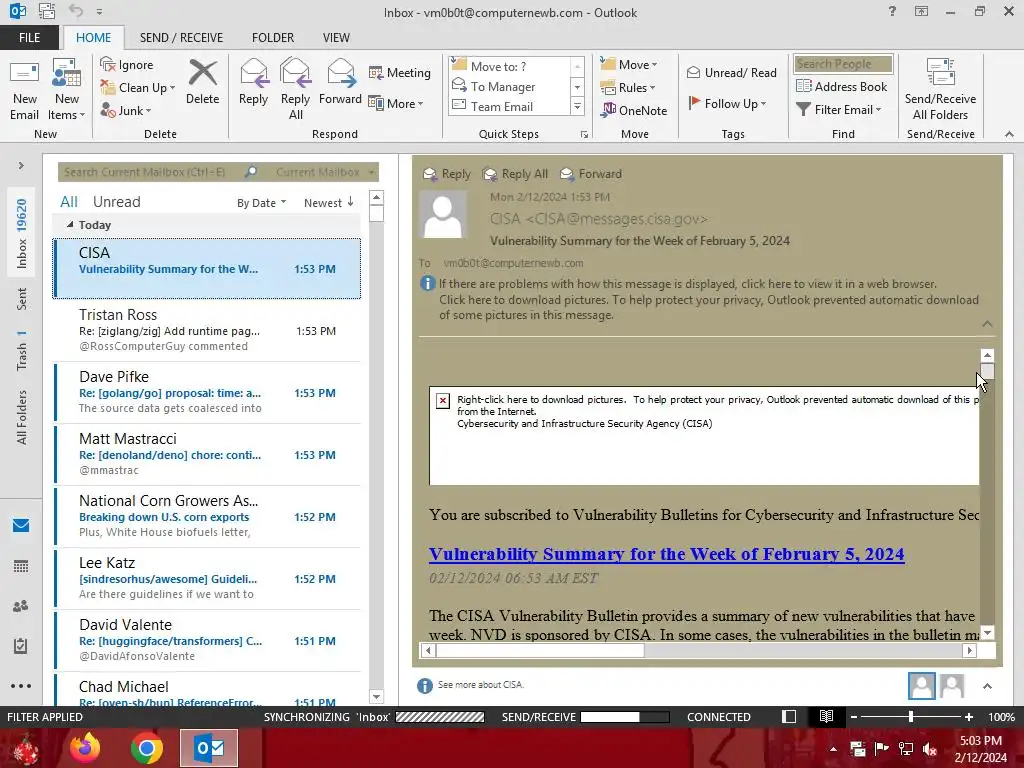Open the Move dropdown

(x=629, y=64)
